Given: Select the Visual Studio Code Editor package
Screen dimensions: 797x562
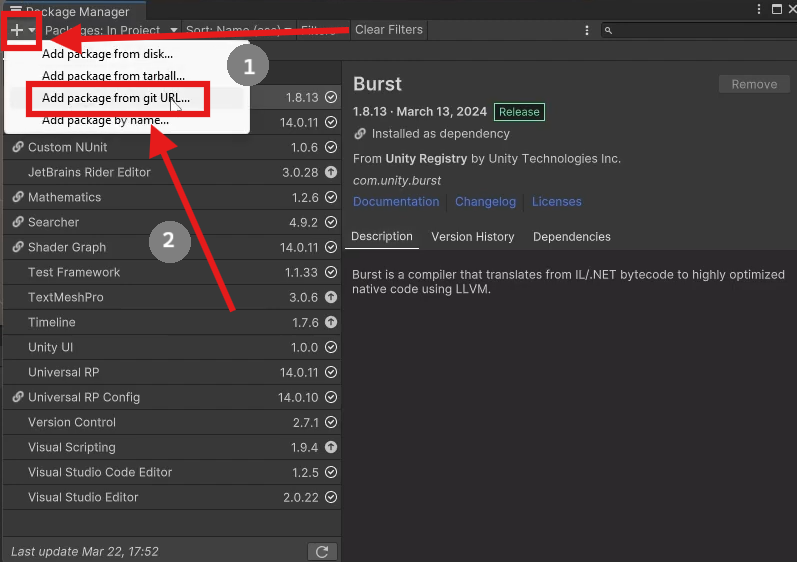Looking at the screenshot, I should click(172, 472).
